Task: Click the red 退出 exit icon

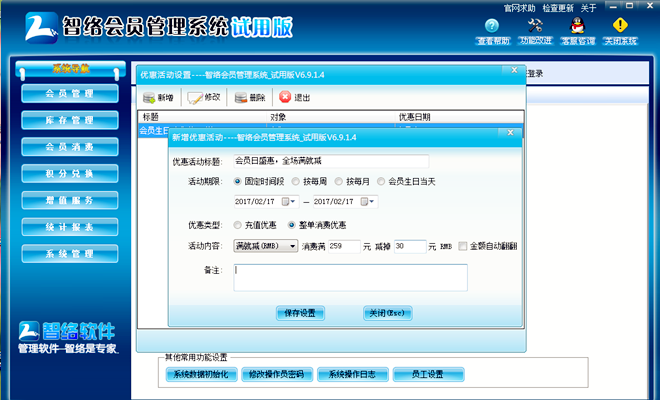Action: (x=285, y=97)
